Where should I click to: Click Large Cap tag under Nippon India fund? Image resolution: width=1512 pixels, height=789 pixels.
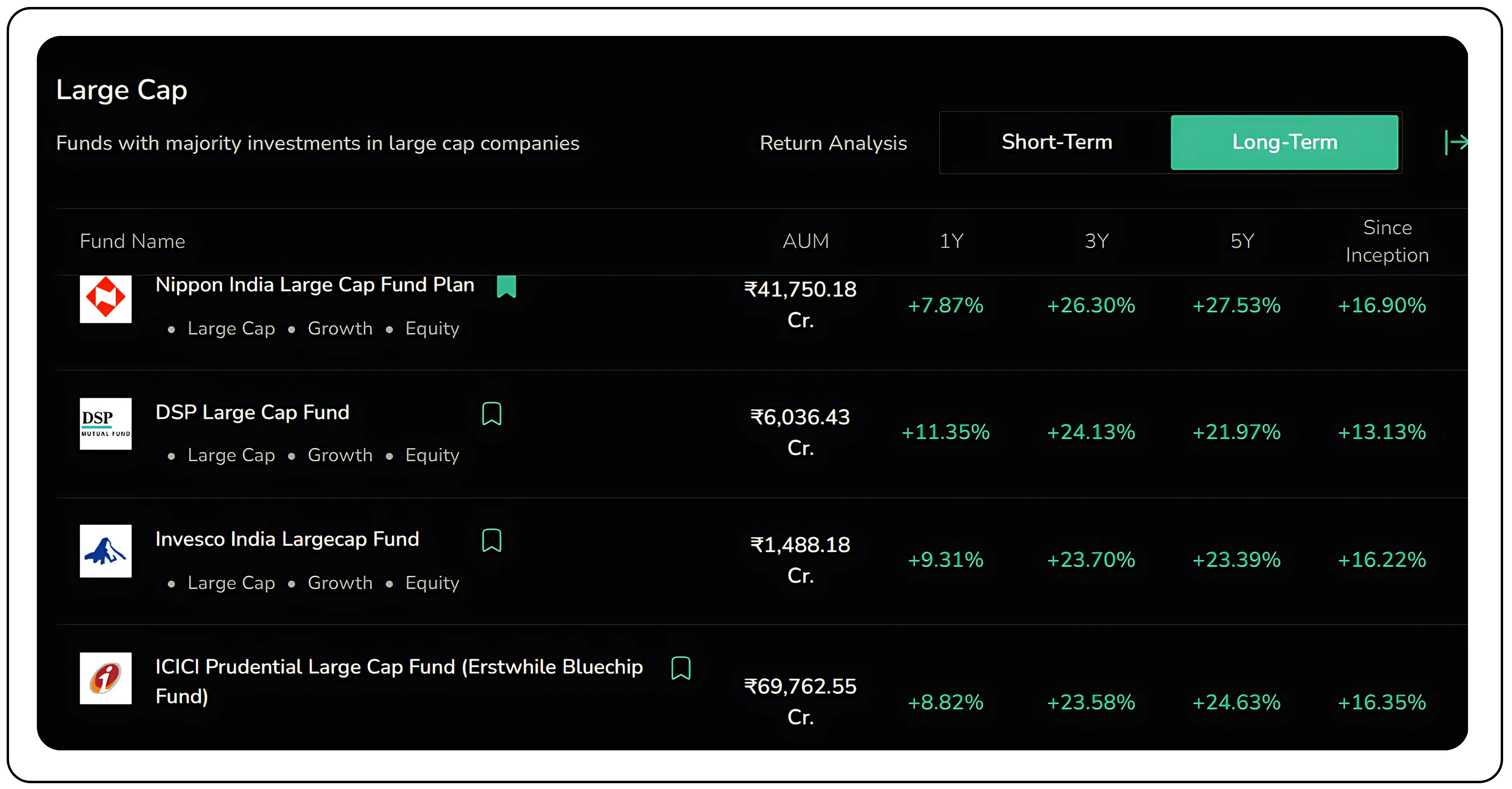pyautogui.click(x=231, y=329)
